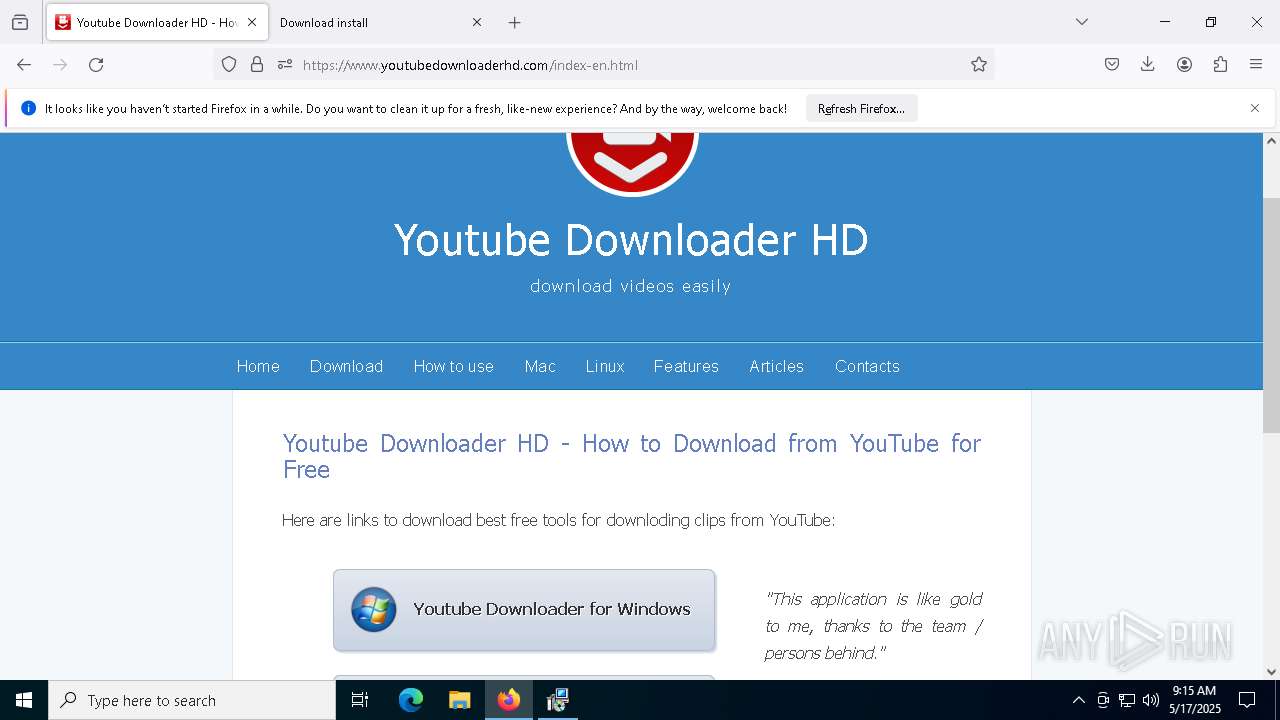Dismiss the Firefox refresh notification bar
This screenshot has width=1280, height=720.
coord(1255,108)
